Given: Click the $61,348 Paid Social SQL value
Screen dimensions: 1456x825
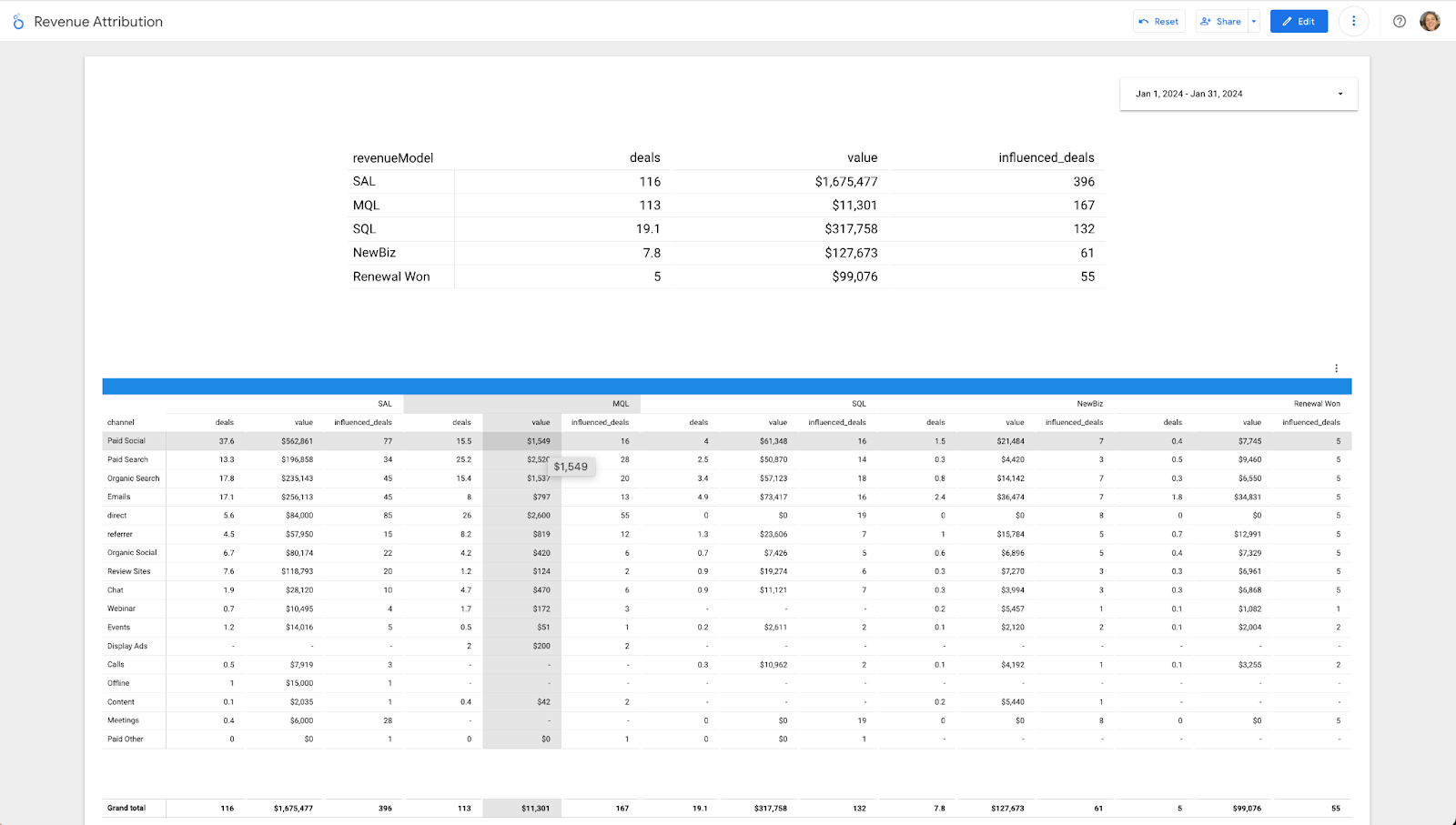Looking at the screenshot, I should (x=773, y=441).
